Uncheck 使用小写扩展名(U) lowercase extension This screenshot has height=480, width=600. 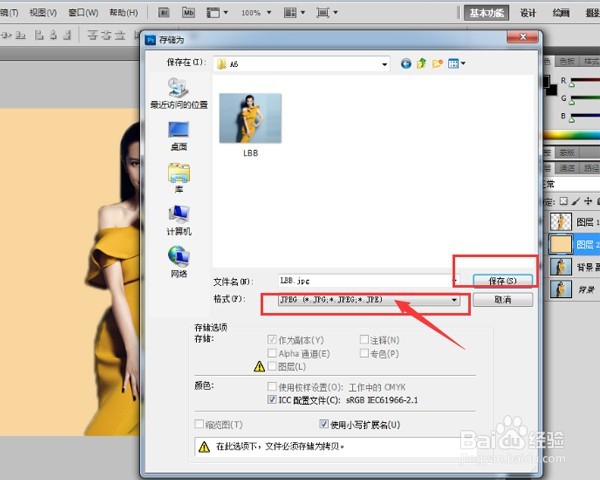click(x=324, y=424)
